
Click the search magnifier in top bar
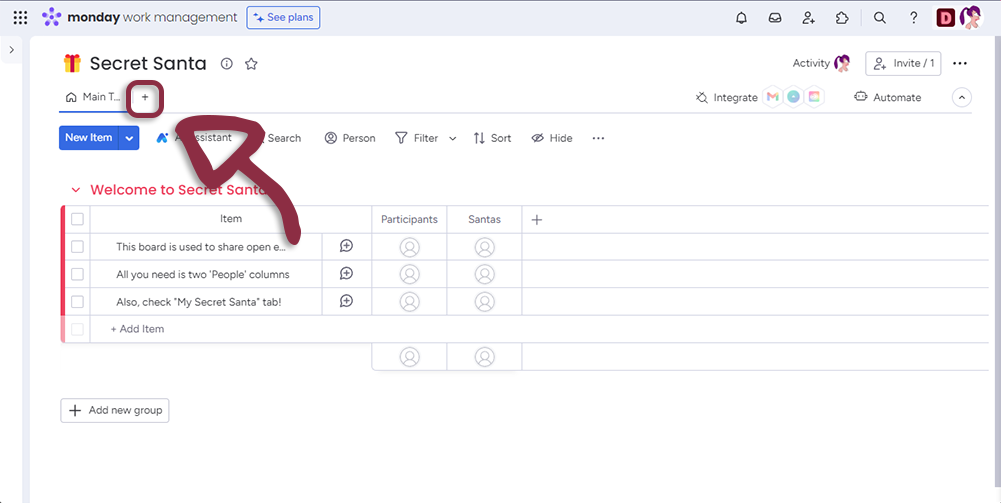880,18
